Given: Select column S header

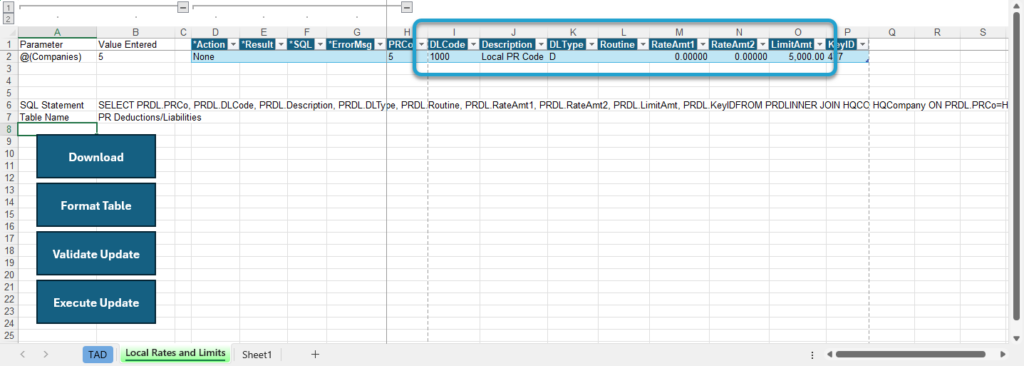Looking at the screenshot, I should 982,32.
